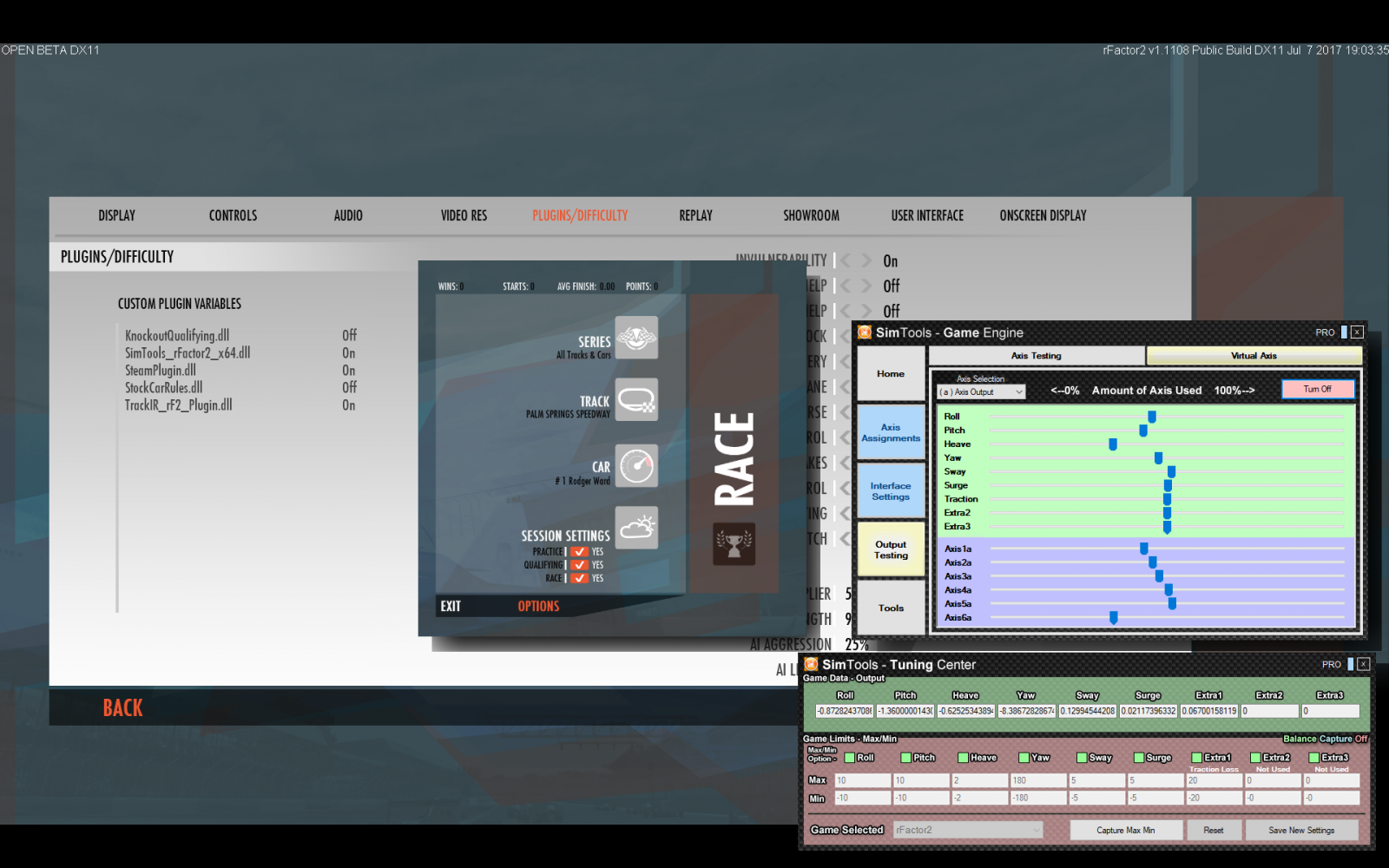Click the Yaw Min input field
Screen dimensions: 1389x868
tap(1038, 798)
